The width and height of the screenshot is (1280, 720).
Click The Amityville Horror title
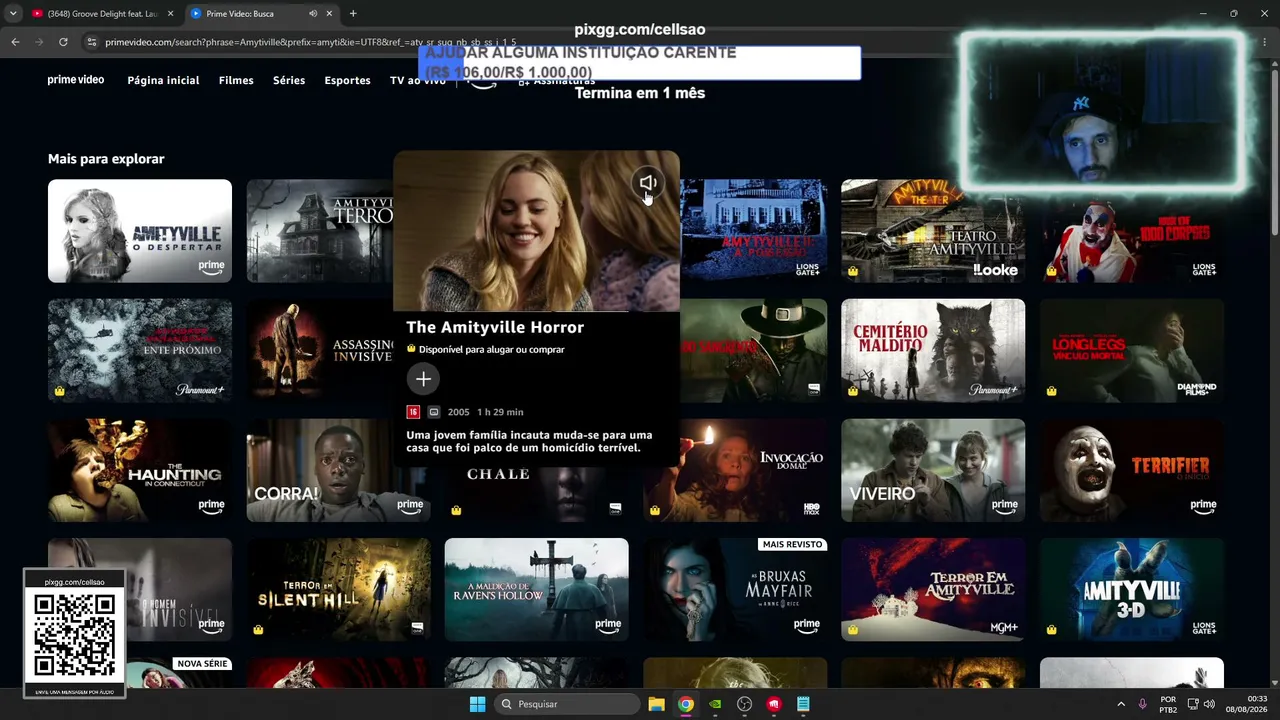pos(495,327)
